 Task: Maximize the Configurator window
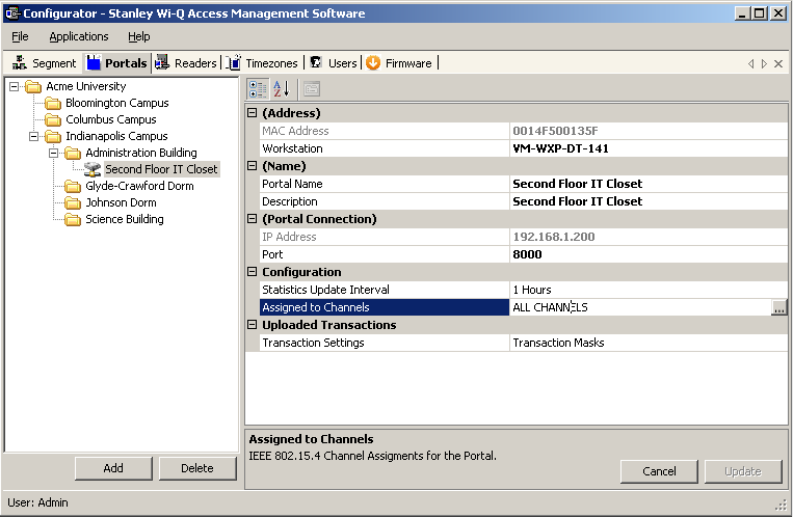pos(759,13)
